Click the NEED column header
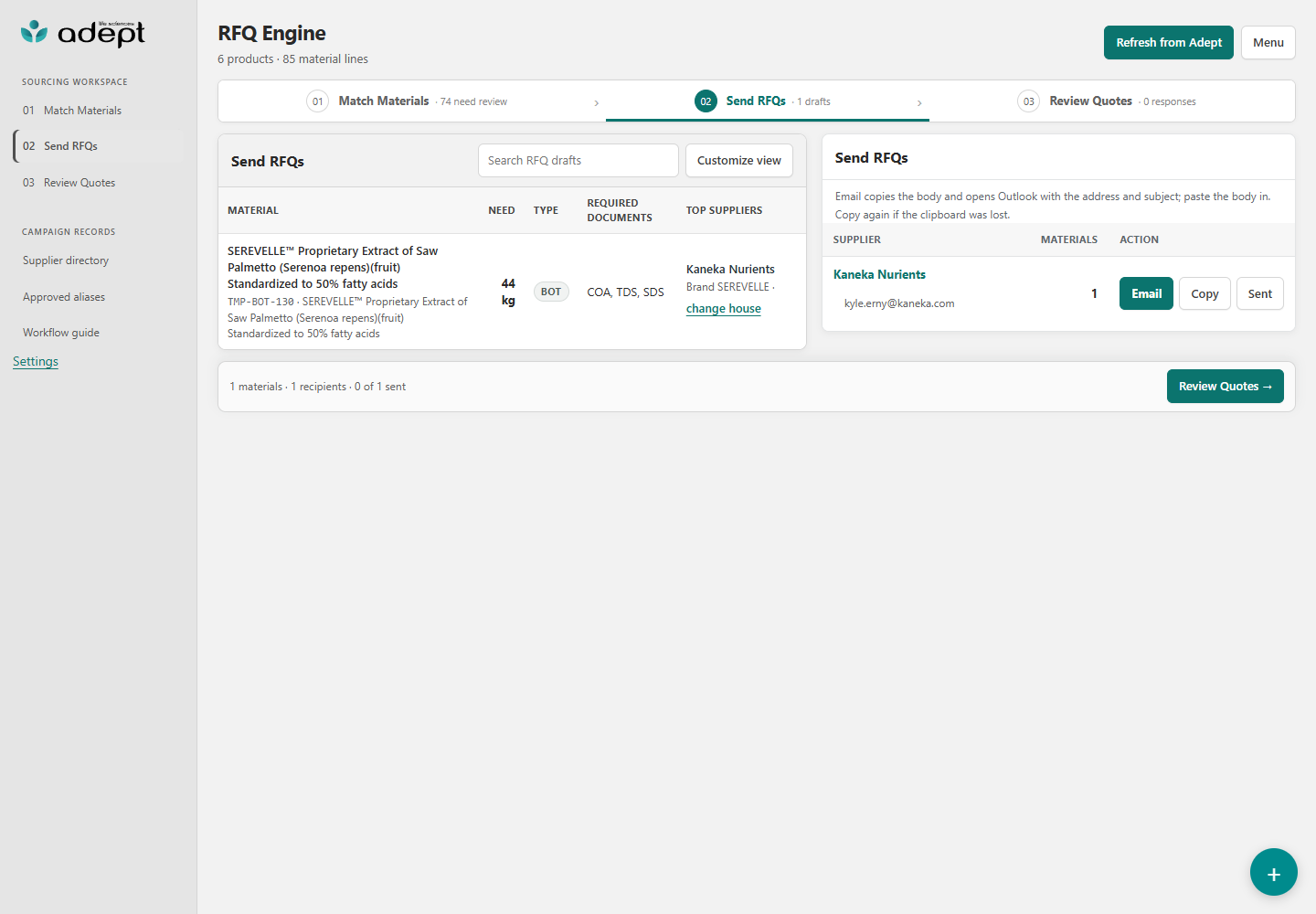Image resolution: width=1316 pixels, height=914 pixels. coord(502,210)
